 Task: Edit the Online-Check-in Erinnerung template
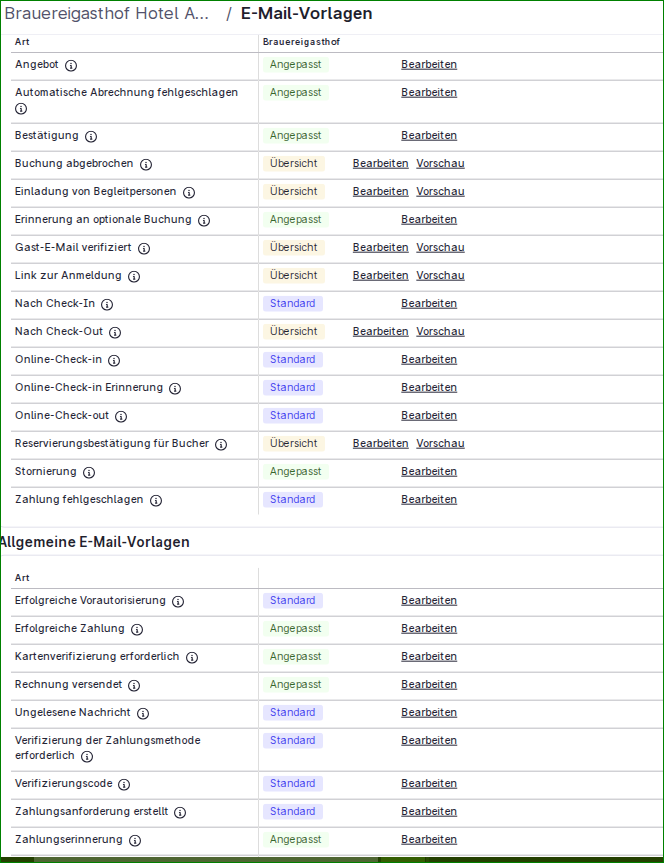[x=429, y=387]
